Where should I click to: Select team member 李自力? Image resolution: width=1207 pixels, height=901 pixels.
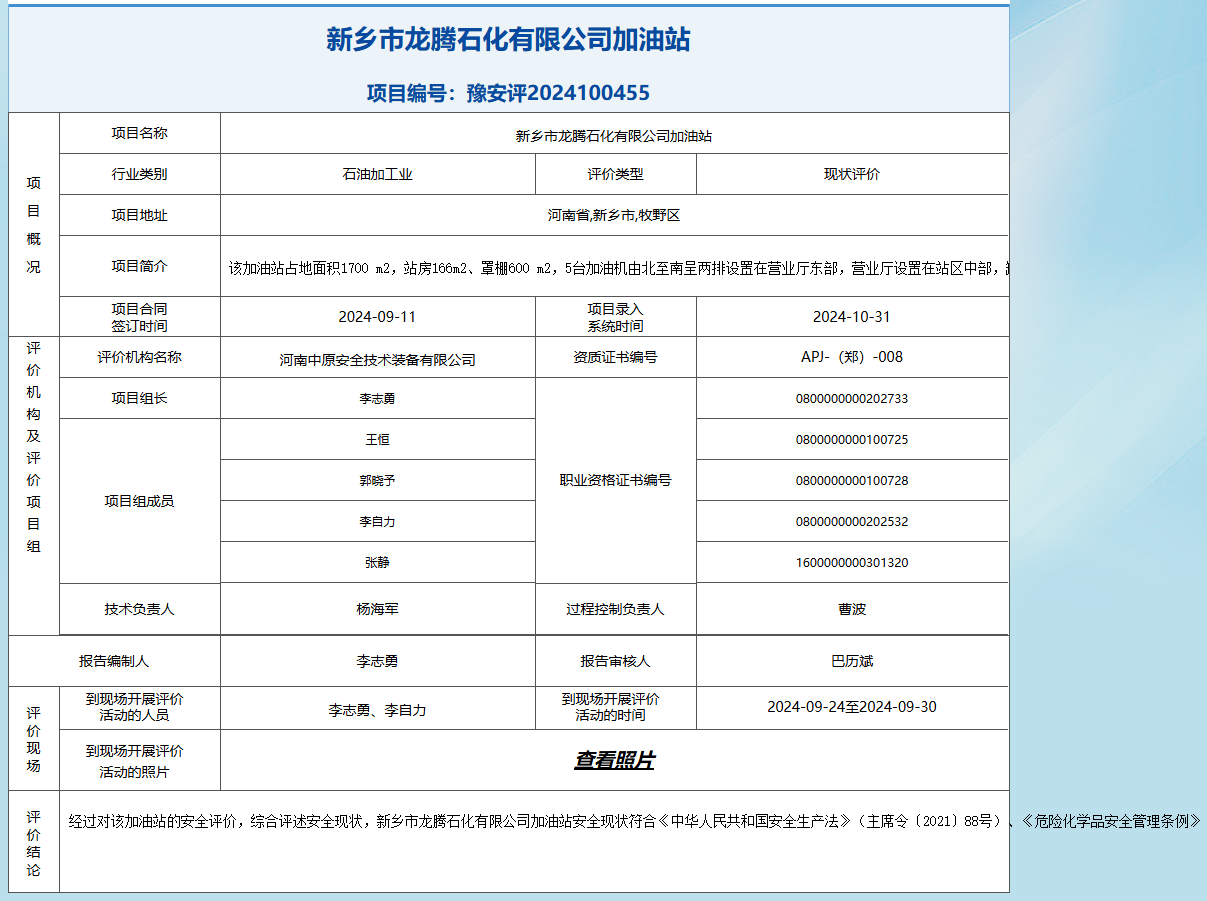(x=377, y=521)
